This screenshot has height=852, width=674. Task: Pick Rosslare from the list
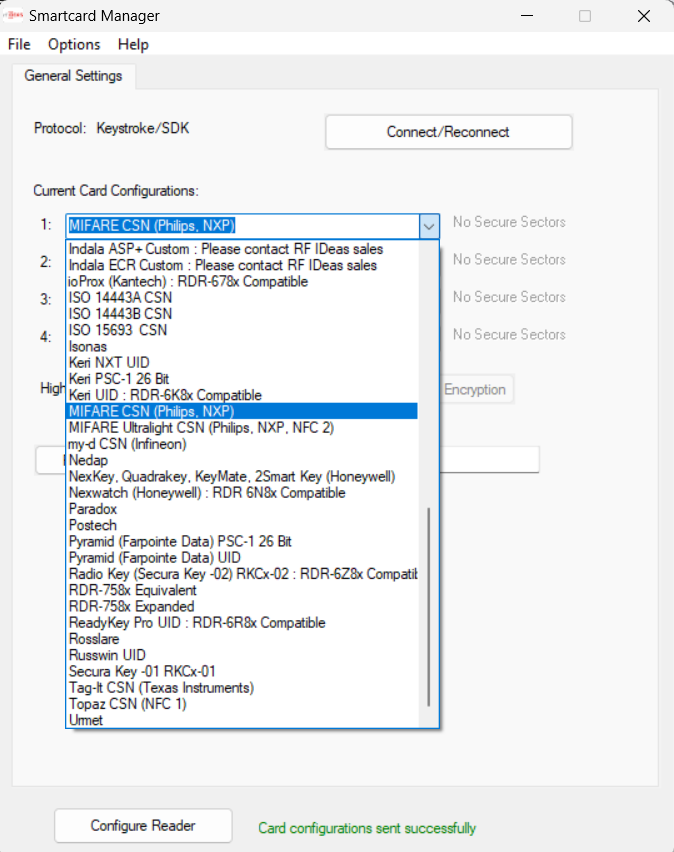(242, 639)
